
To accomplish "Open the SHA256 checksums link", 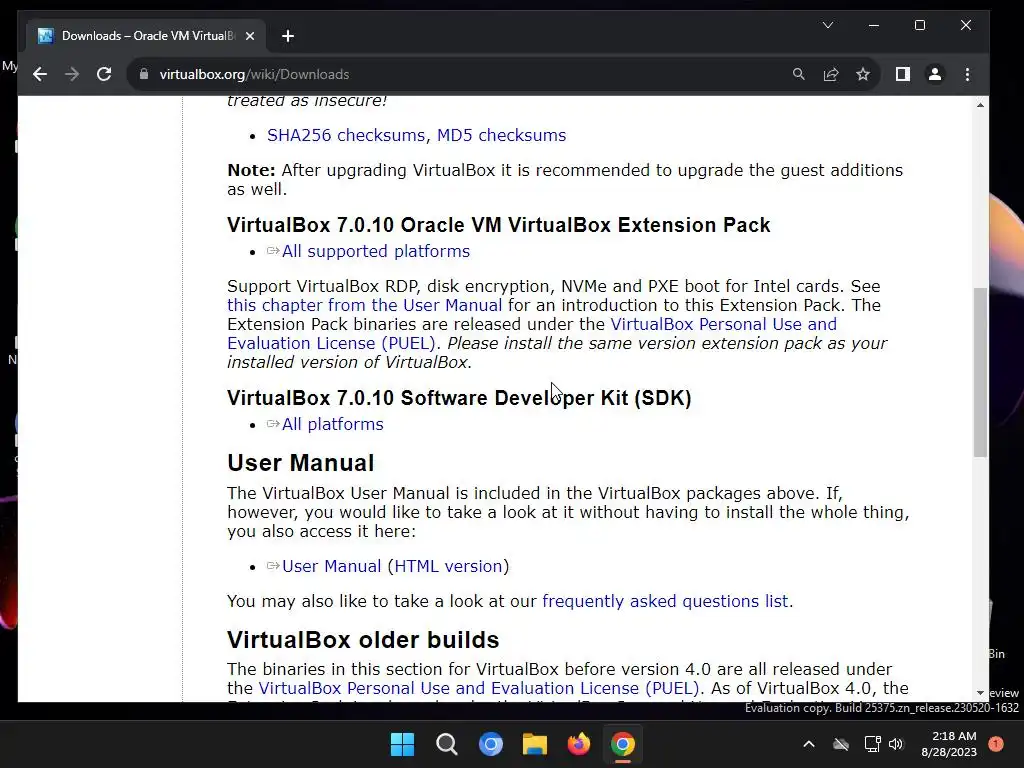I will point(346,135).
